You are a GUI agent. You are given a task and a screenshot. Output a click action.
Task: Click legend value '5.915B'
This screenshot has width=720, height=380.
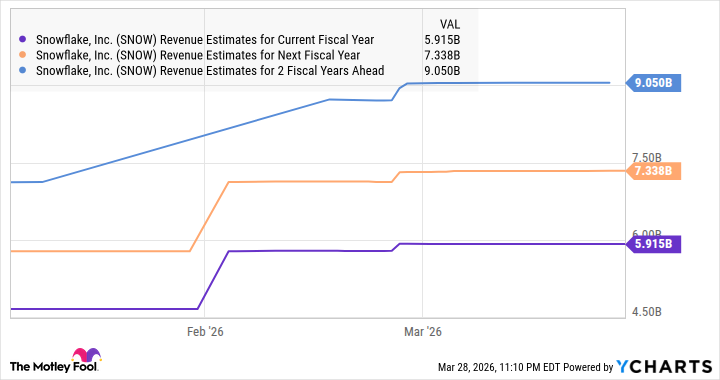(x=442, y=40)
